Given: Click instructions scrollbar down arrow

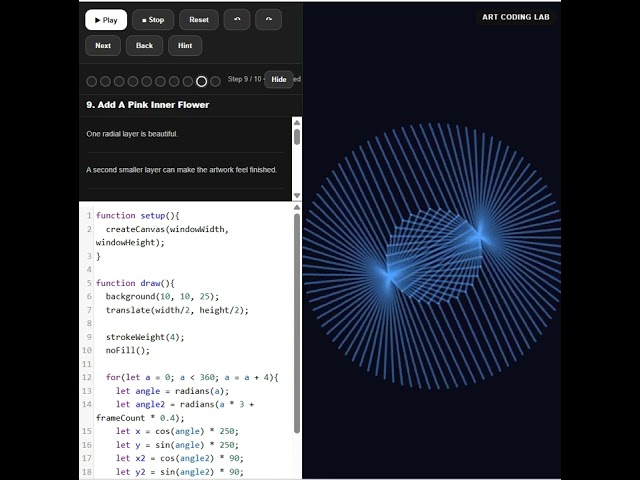Looking at the screenshot, I should click(x=297, y=196).
